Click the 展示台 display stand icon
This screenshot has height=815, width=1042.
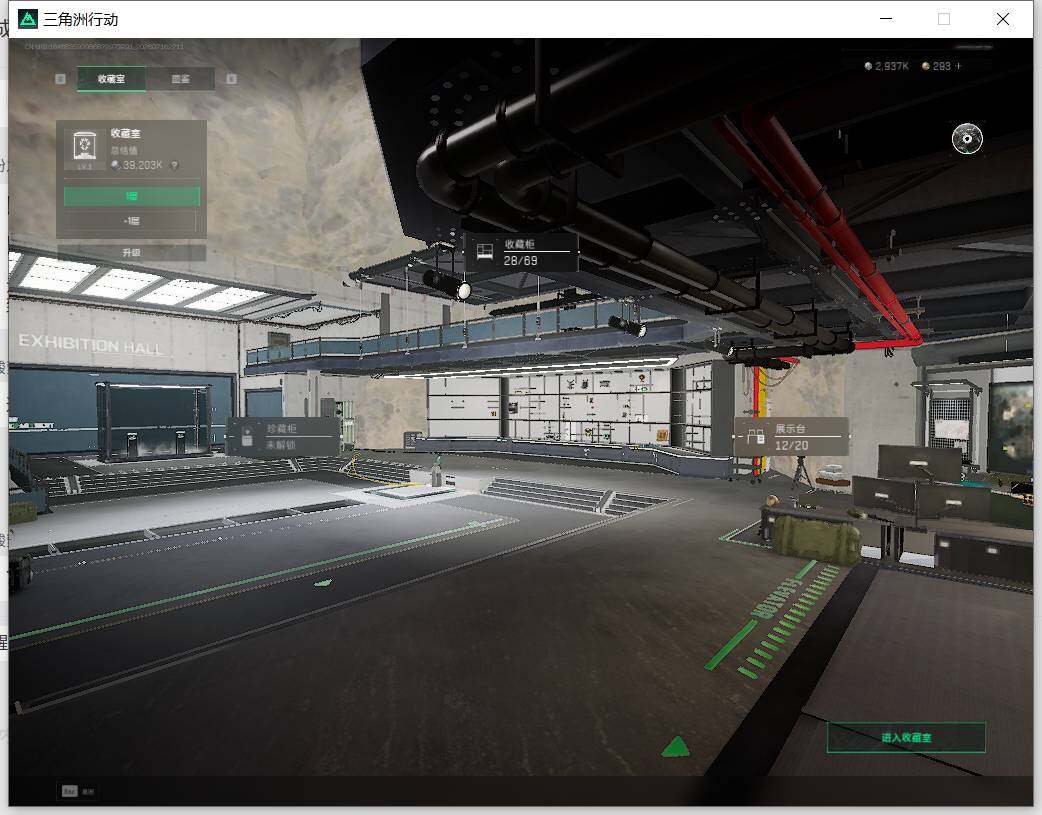click(x=756, y=437)
